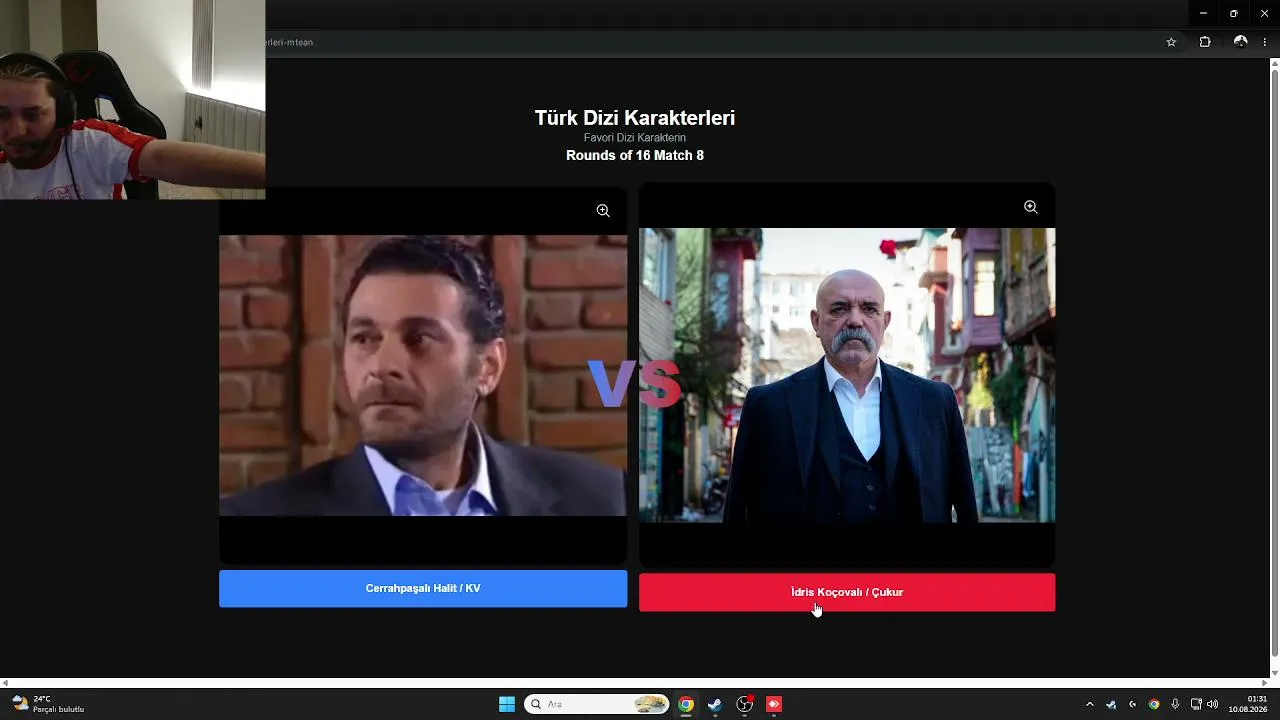The width and height of the screenshot is (1280, 720).
Task: Click the browser address bar URL
Action: tap(290, 42)
